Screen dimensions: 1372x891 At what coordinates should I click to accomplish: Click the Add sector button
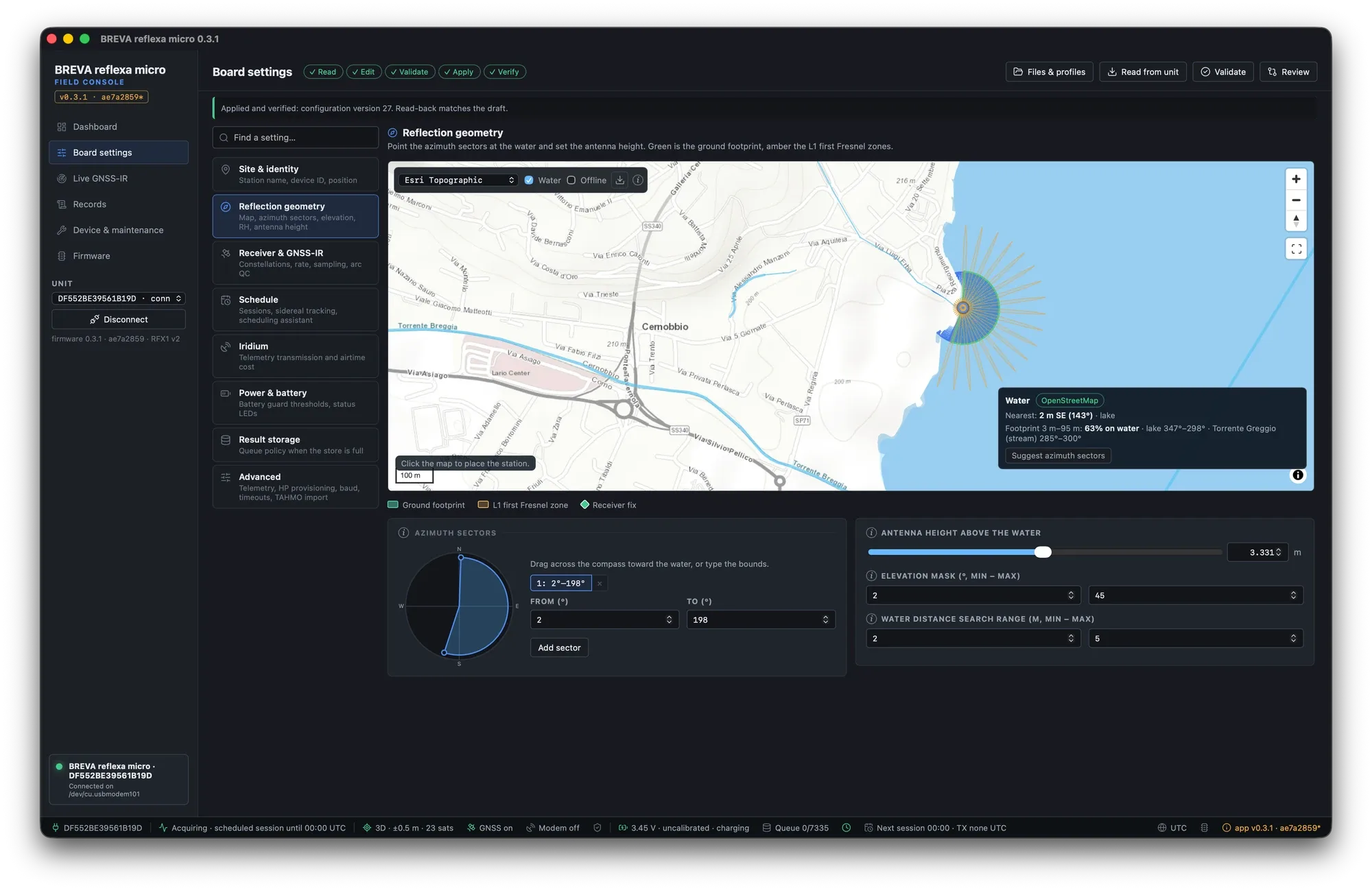coord(559,648)
